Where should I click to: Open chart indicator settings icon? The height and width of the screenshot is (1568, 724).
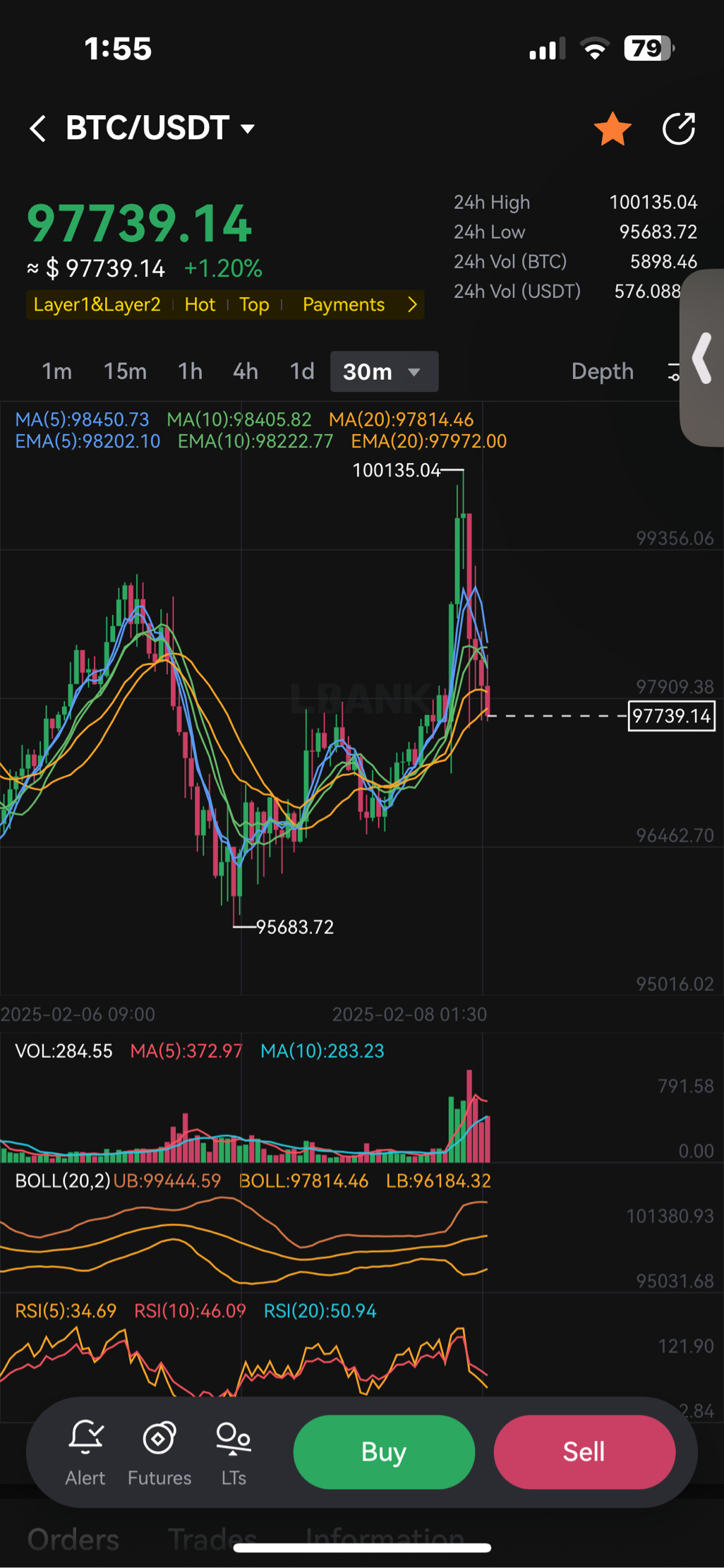coord(672,371)
